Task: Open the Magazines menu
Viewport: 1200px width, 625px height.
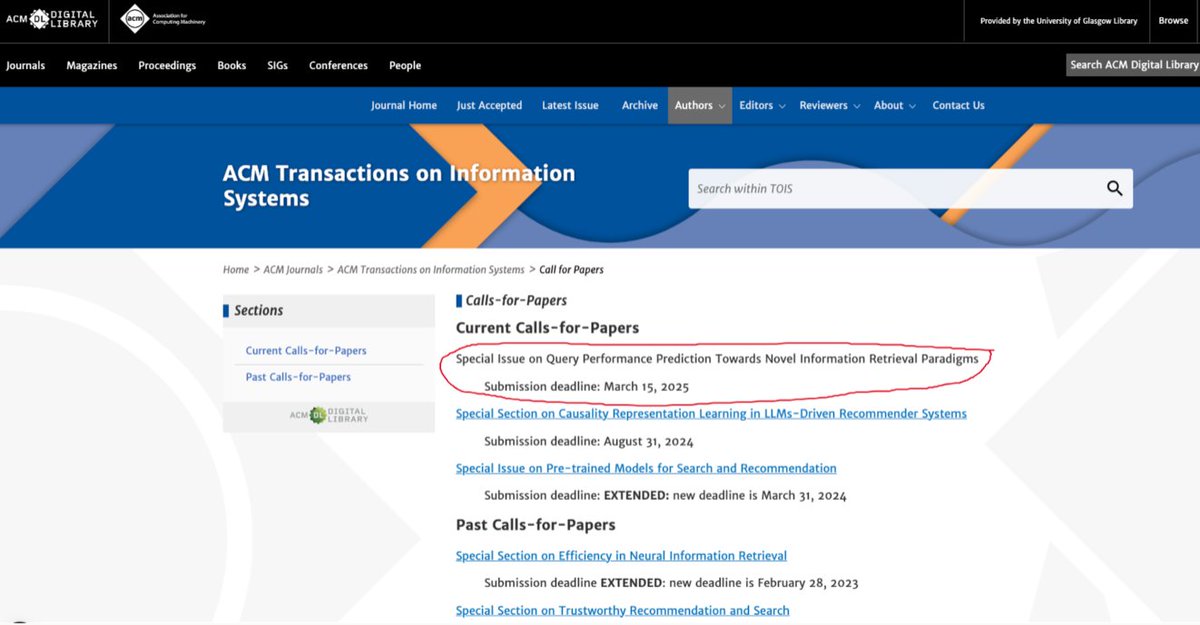Action: 92,66
